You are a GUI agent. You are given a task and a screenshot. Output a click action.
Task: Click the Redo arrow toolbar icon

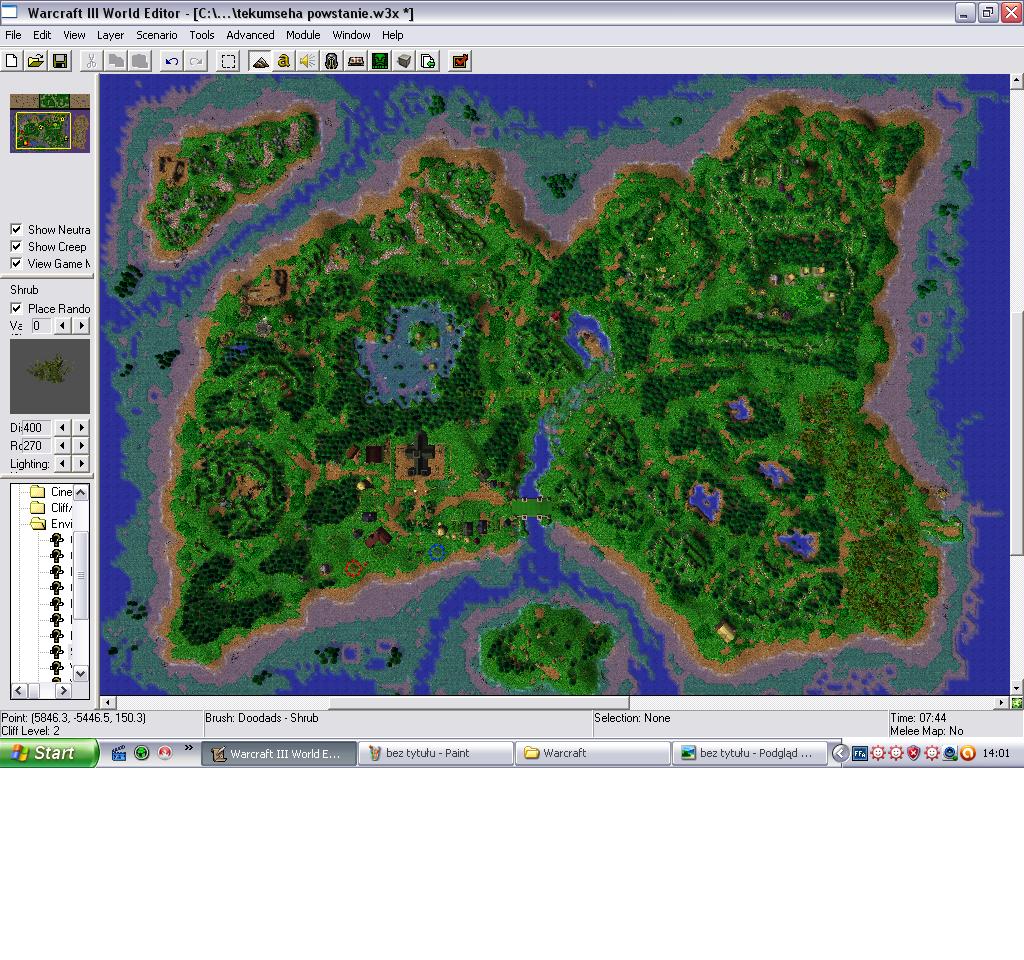click(195, 61)
